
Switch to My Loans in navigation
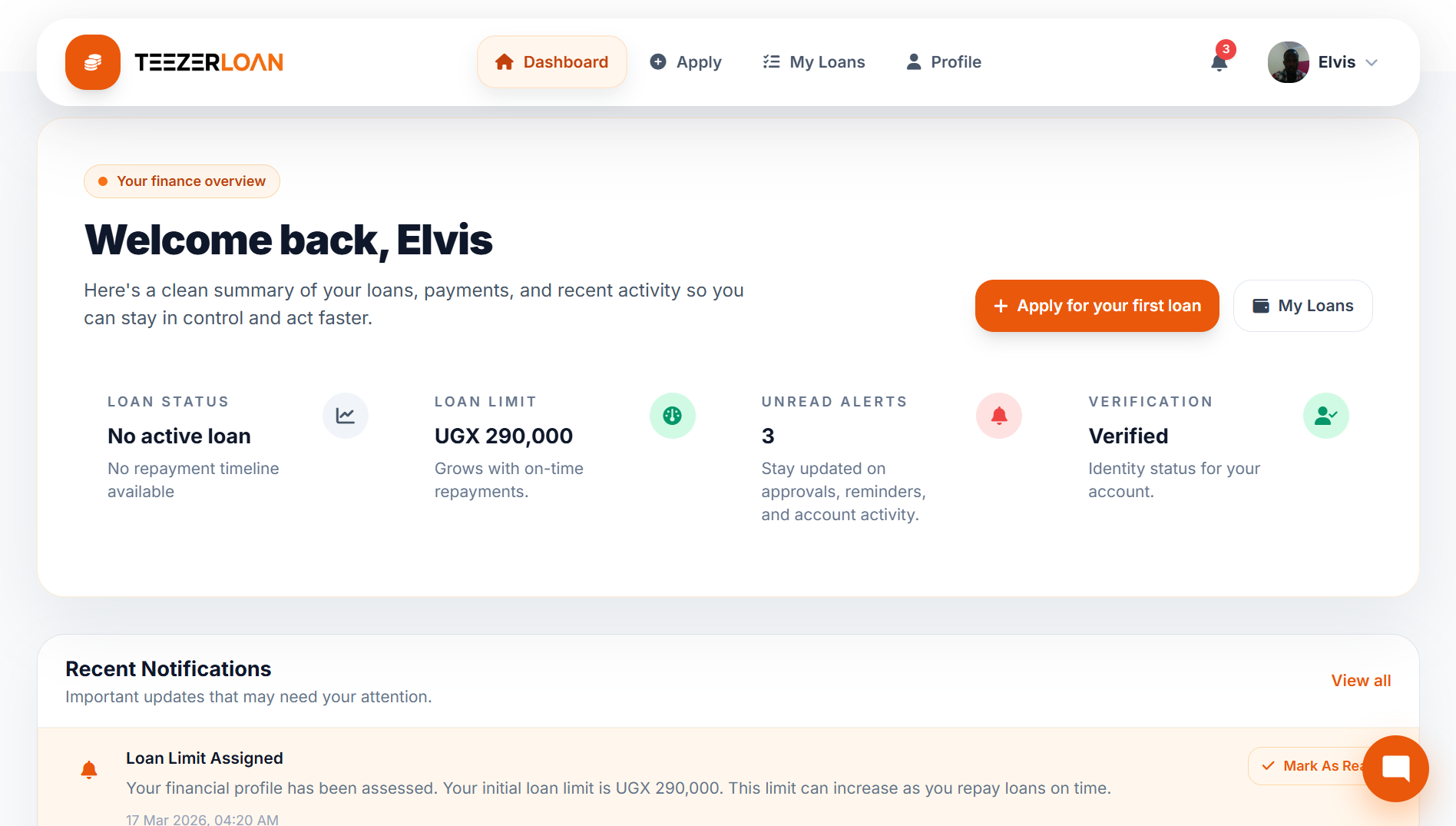pyautogui.click(x=814, y=62)
